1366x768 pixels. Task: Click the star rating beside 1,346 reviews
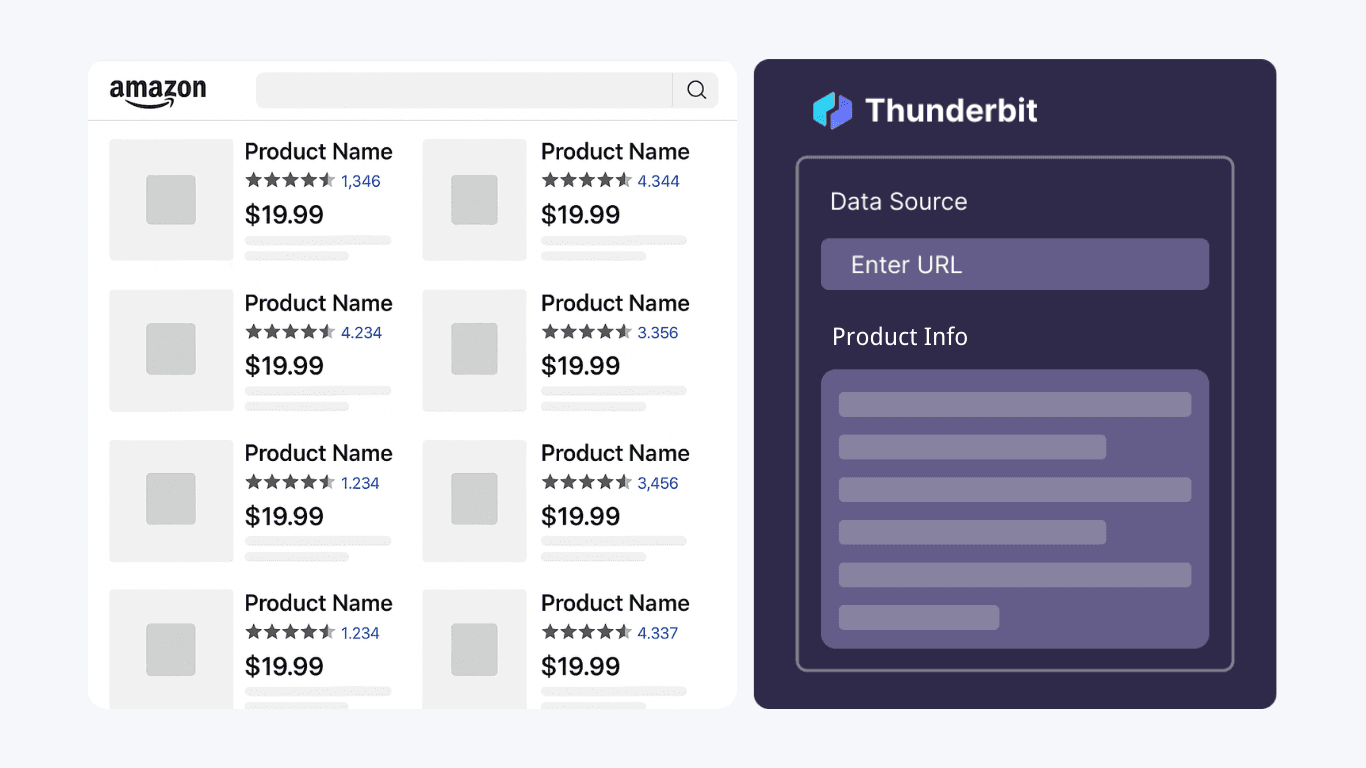(290, 181)
